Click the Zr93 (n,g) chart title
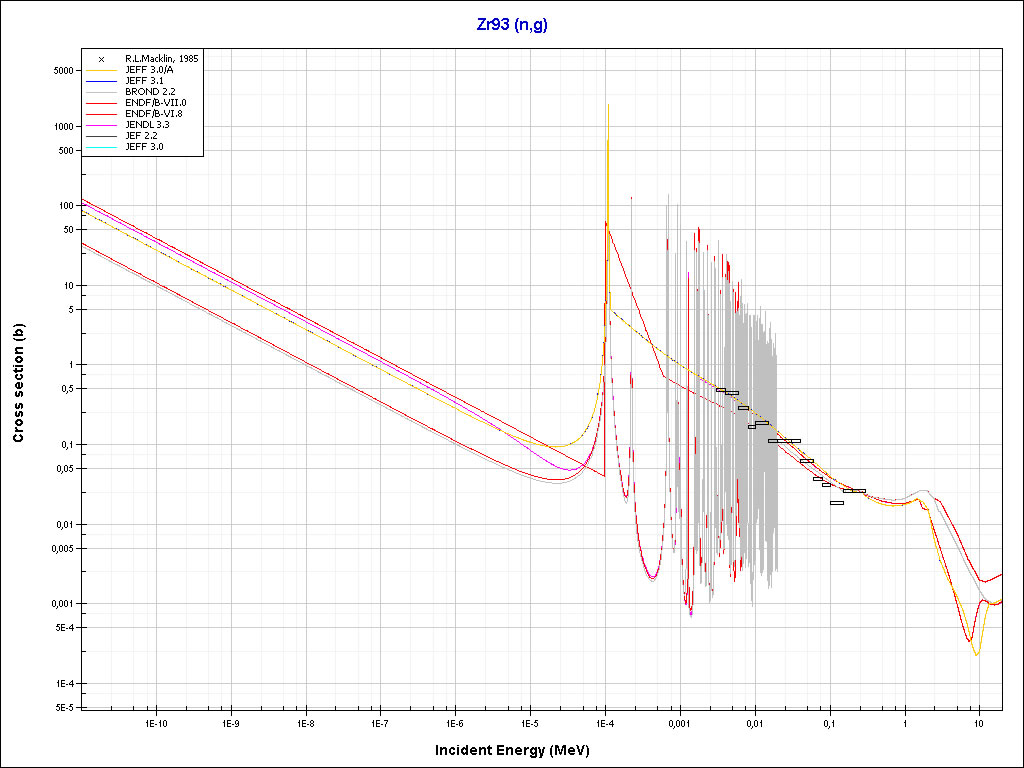The image size is (1024, 768). click(511, 25)
